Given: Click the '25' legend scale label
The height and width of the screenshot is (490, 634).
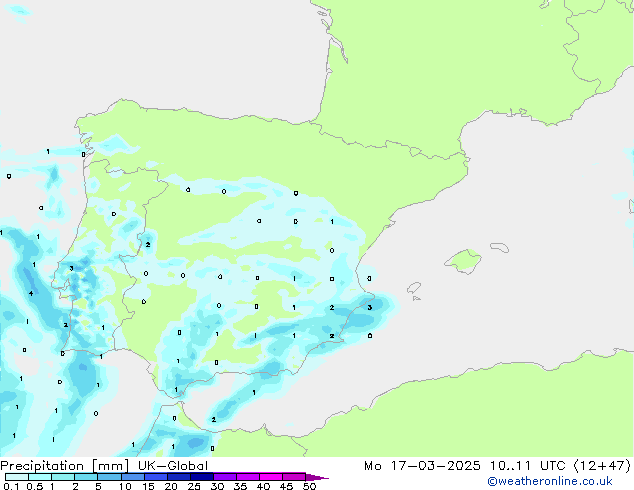Looking at the screenshot, I should (x=194, y=486).
